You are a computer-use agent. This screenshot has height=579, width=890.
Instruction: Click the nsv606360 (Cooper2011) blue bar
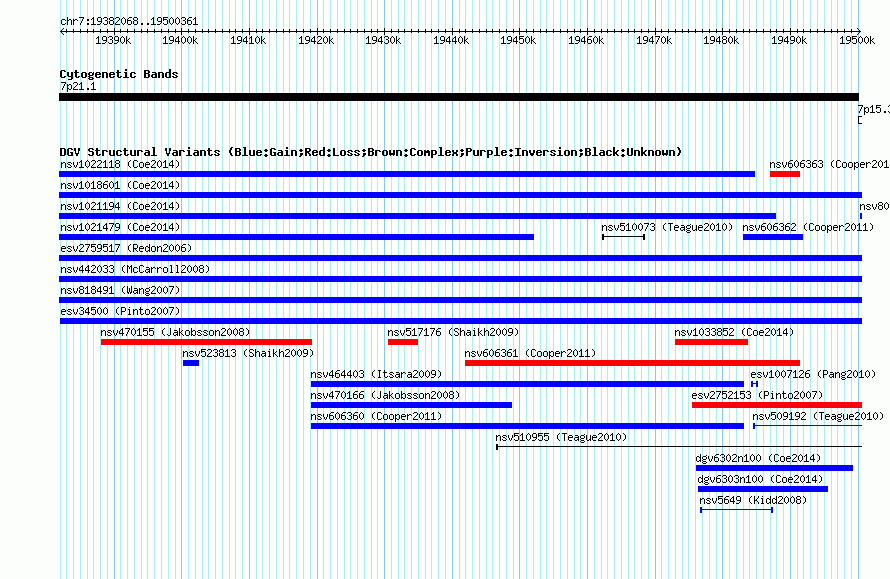coord(527,426)
